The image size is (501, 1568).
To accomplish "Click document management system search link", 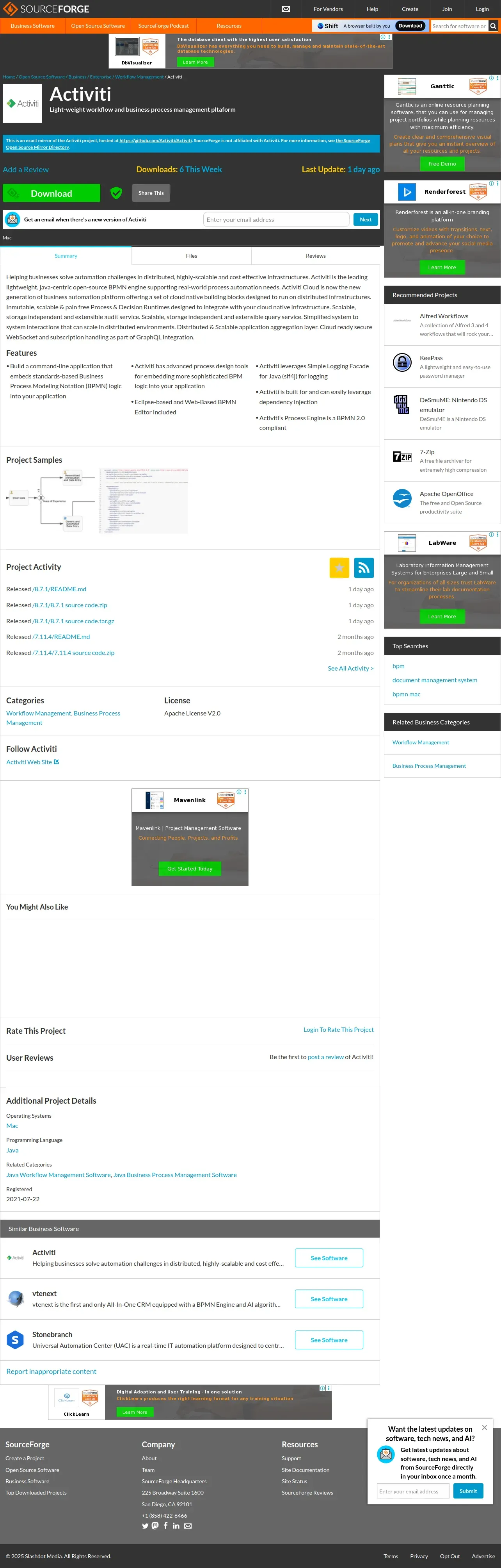I will [x=435, y=680].
